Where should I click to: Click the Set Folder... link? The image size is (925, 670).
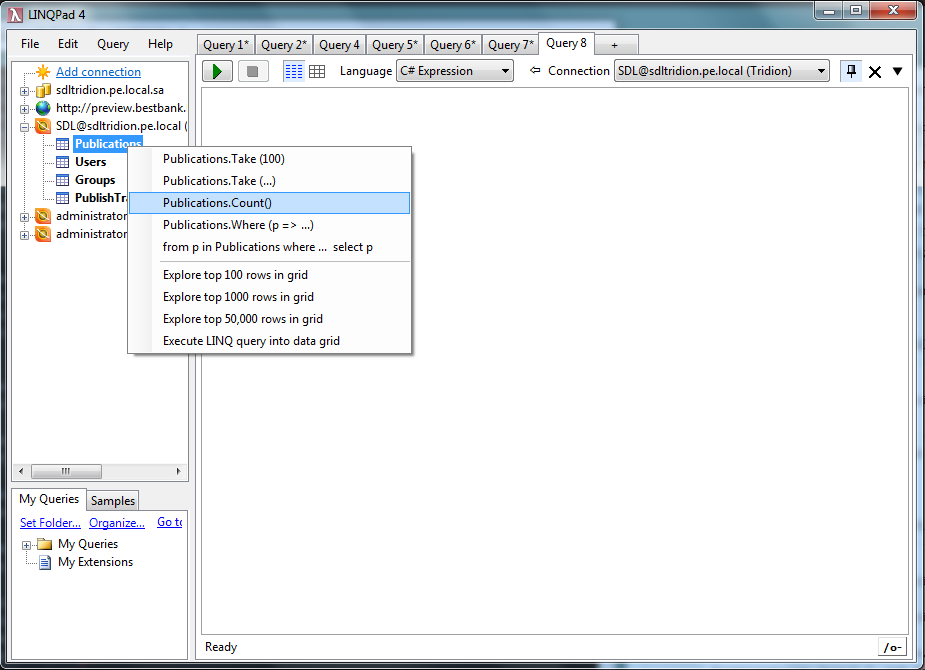[x=50, y=522]
